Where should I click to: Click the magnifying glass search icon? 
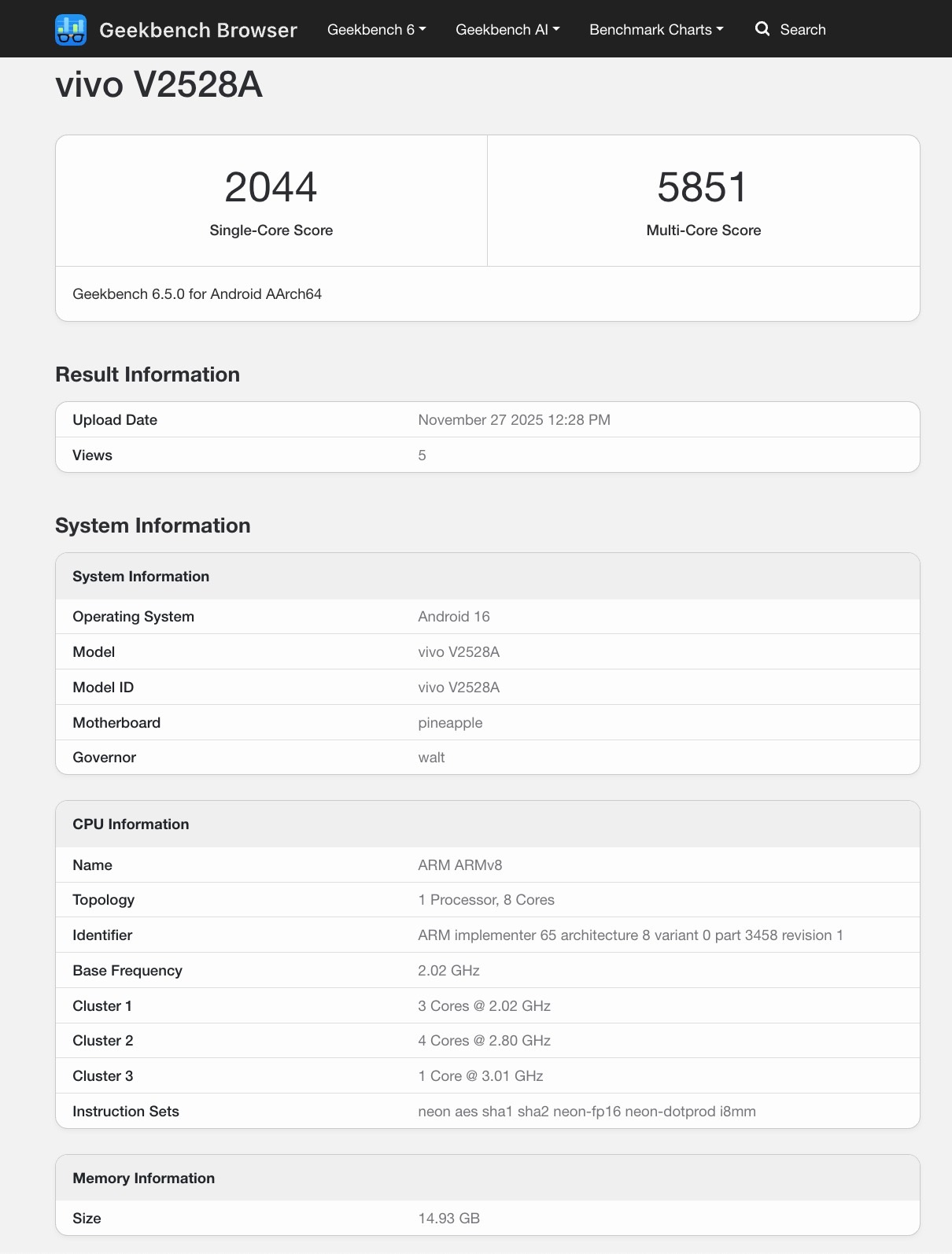click(x=762, y=29)
